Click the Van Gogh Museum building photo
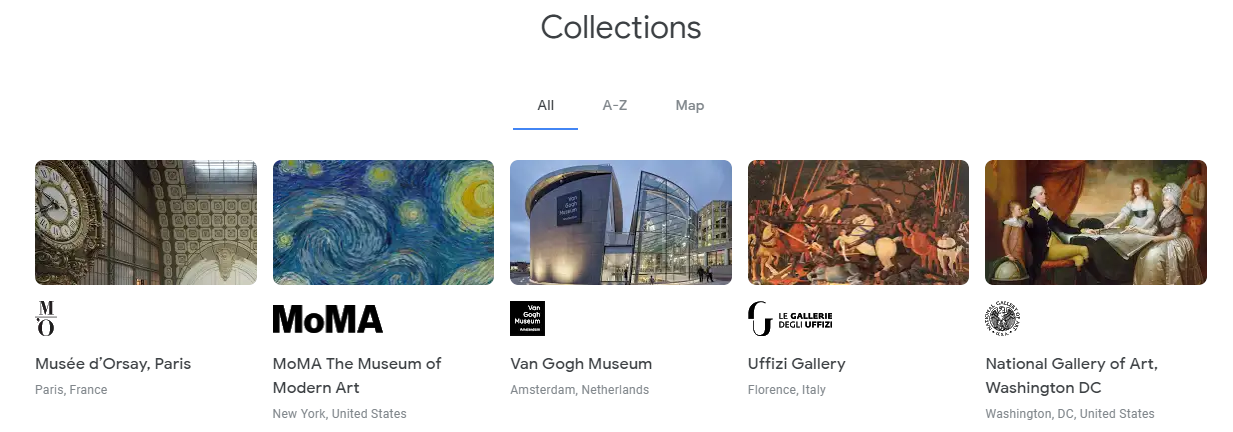 pos(621,222)
